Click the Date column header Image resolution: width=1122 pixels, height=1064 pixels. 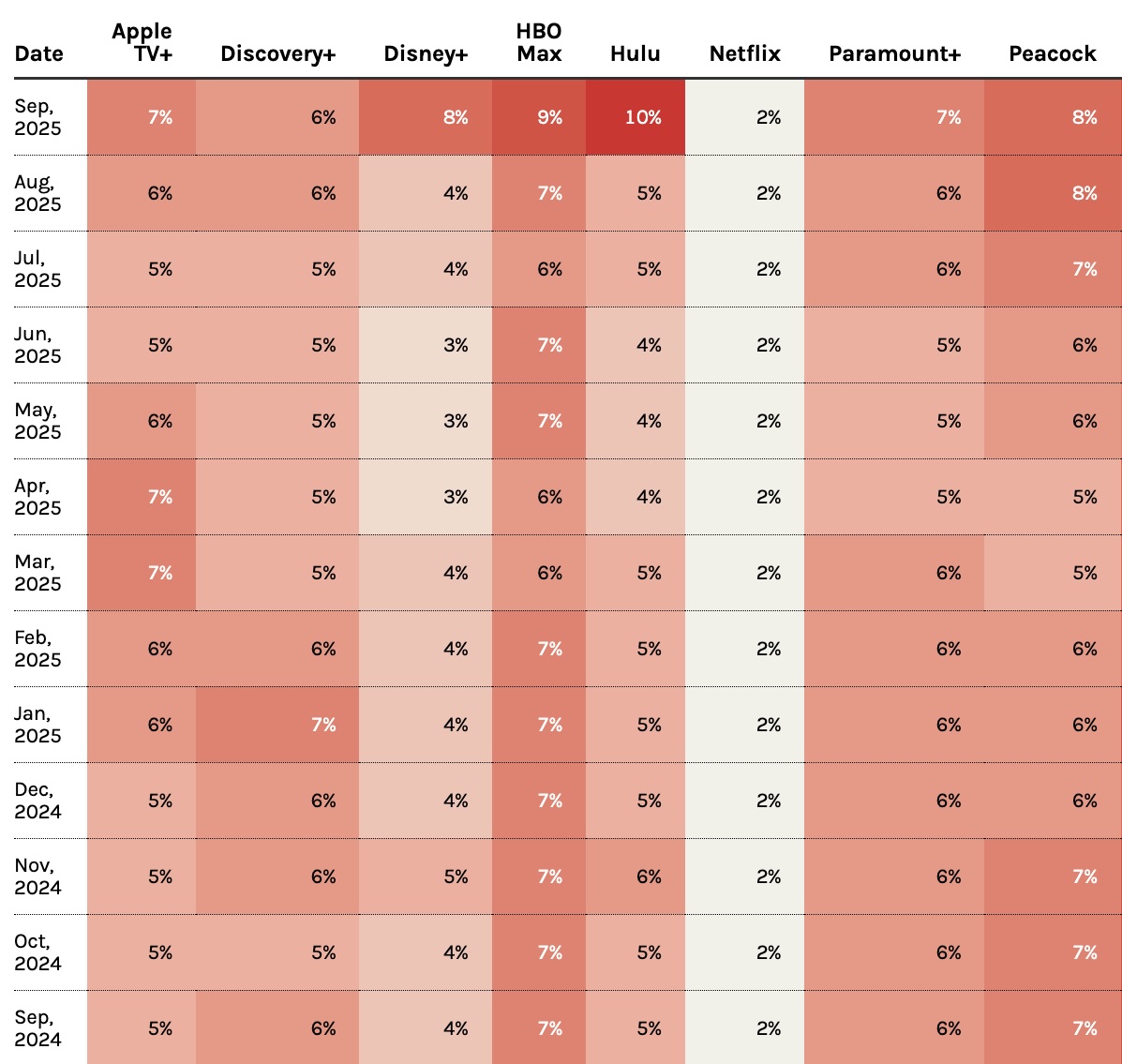39,53
